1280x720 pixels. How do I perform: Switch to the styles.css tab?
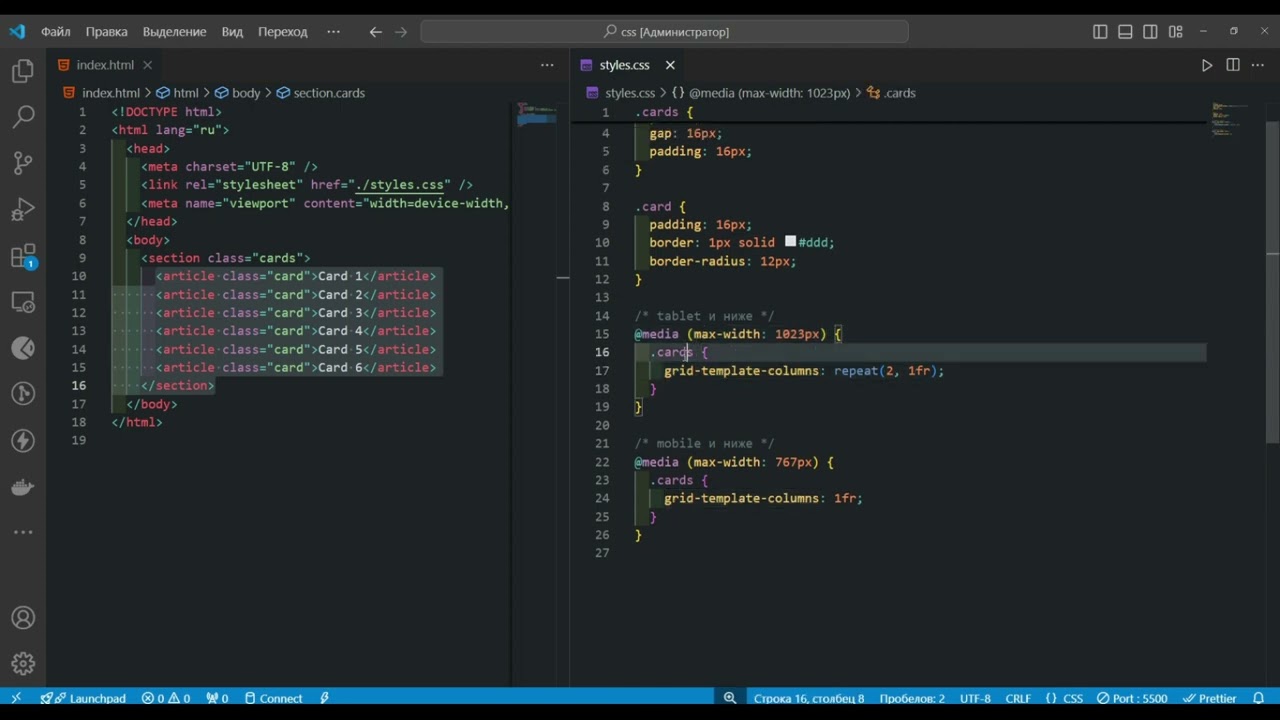pos(625,65)
